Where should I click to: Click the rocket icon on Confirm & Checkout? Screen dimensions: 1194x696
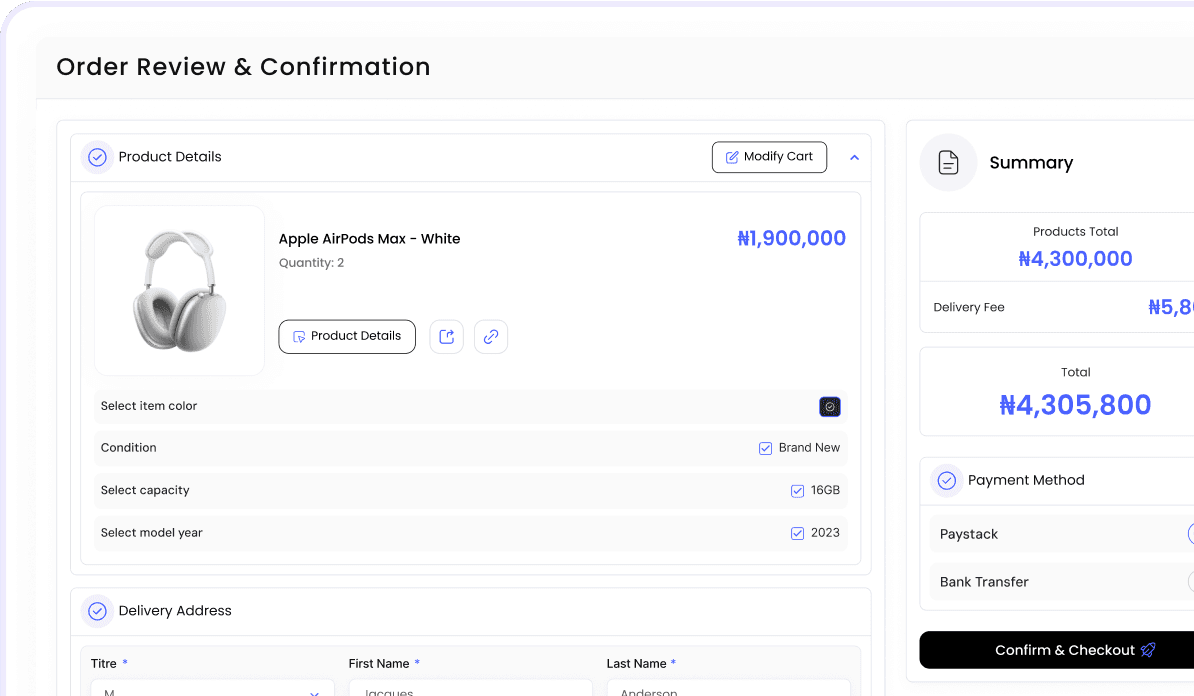[1148, 650]
